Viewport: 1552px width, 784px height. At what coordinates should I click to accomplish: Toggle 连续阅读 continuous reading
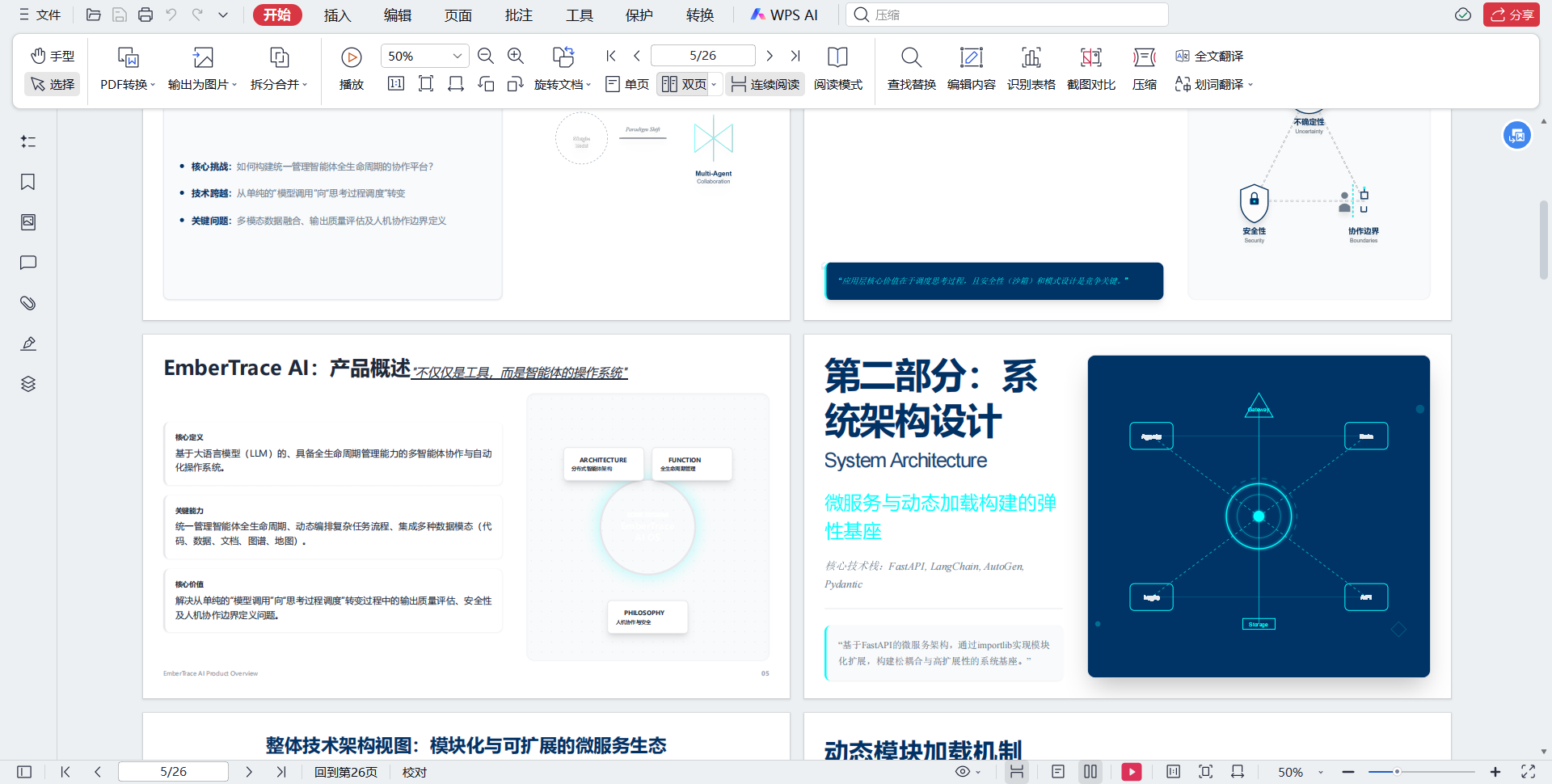(x=765, y=84)
